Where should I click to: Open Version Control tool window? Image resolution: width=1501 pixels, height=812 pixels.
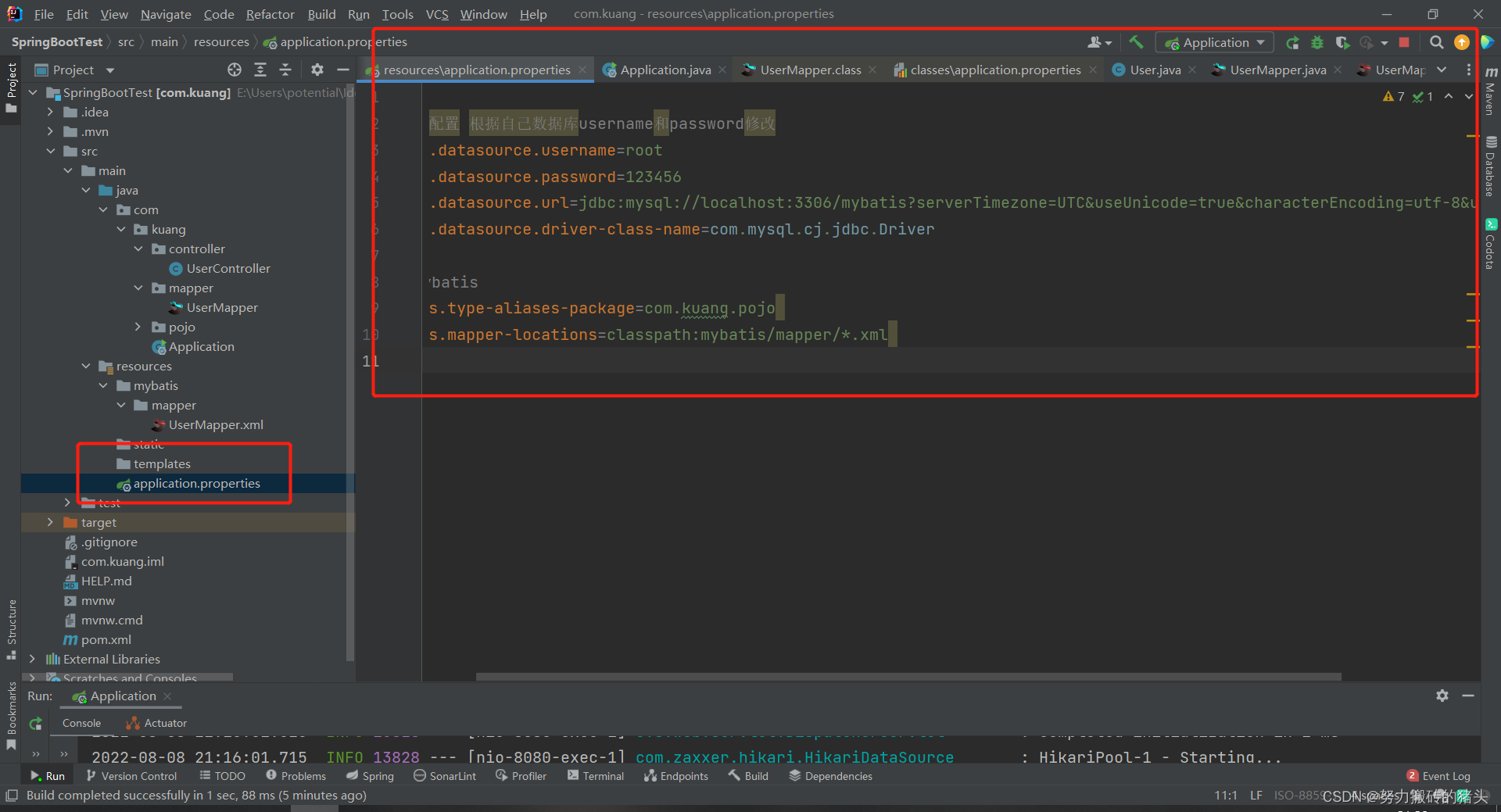pyautogui.click(x=131, y=776)
